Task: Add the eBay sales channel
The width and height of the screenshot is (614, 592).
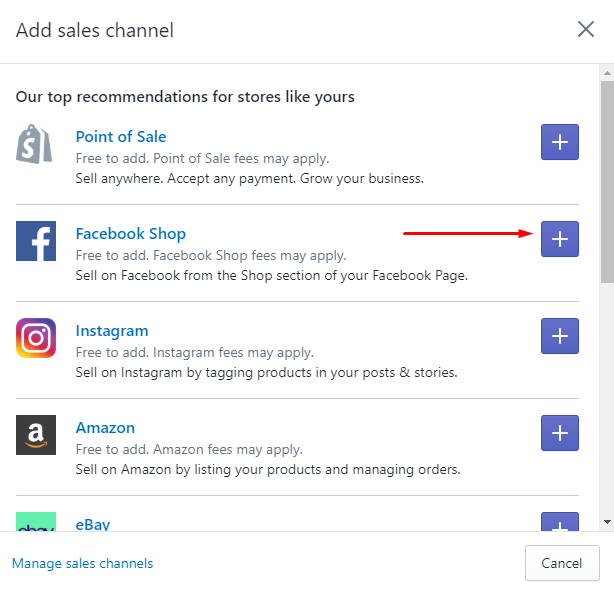Action: click(x=559, y=522)
